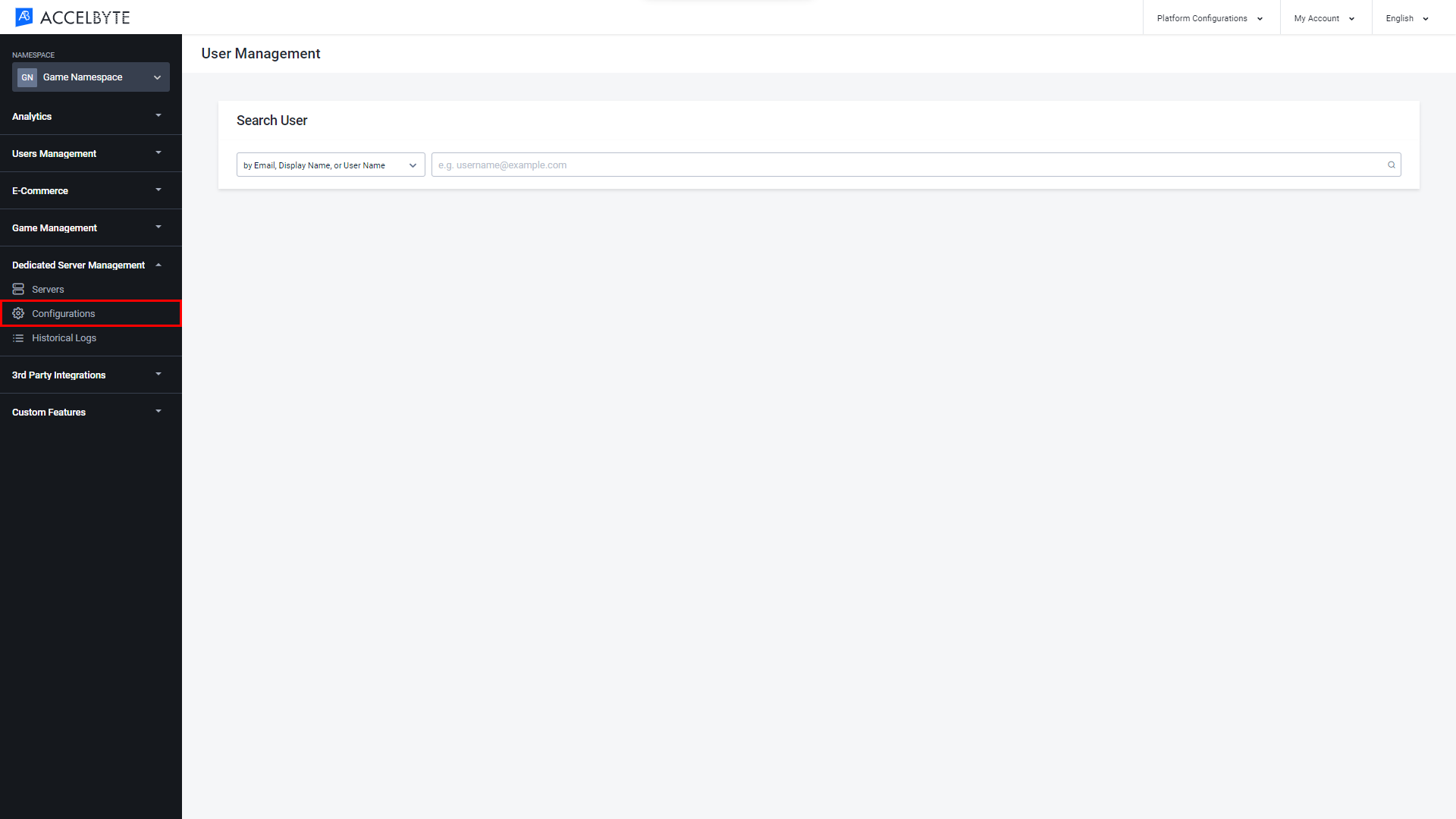Image resolution: width=1456 pixels, height=819 pixels.
Task: Expand the Dedicated Server Management section
Action: 85,264
